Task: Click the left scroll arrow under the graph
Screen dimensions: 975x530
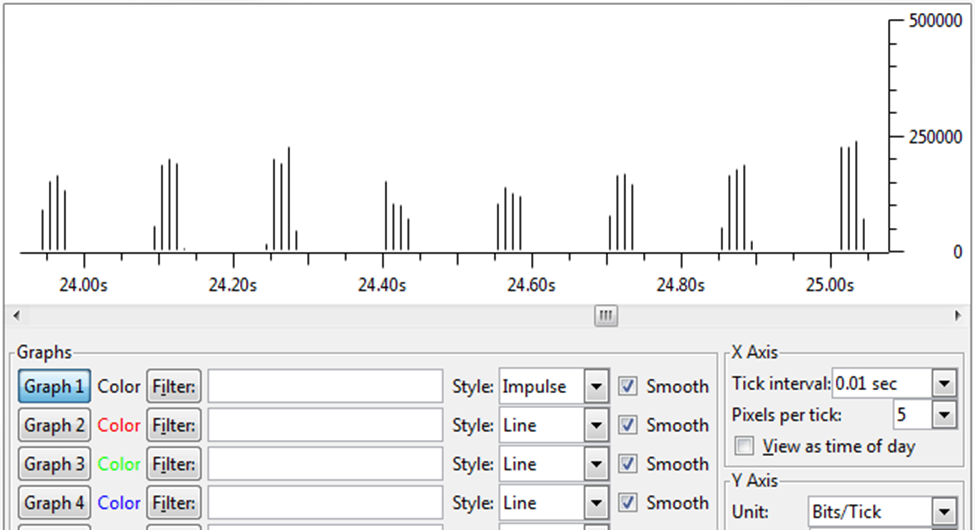Action: (17, 315)
